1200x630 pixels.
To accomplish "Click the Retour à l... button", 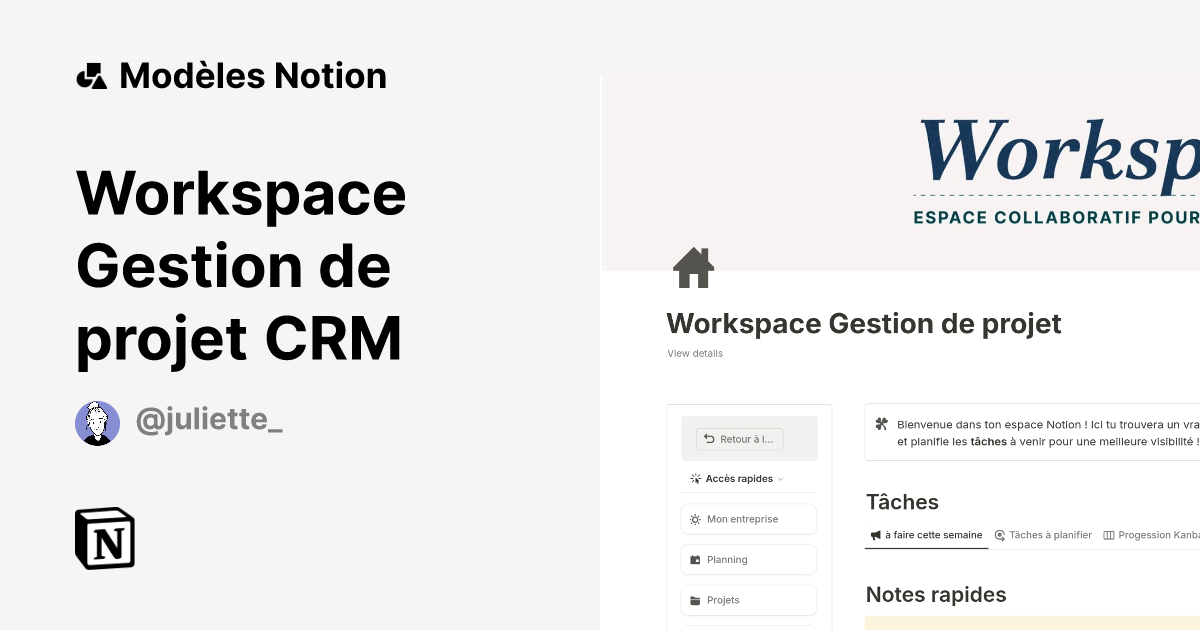I will [739, 439].
